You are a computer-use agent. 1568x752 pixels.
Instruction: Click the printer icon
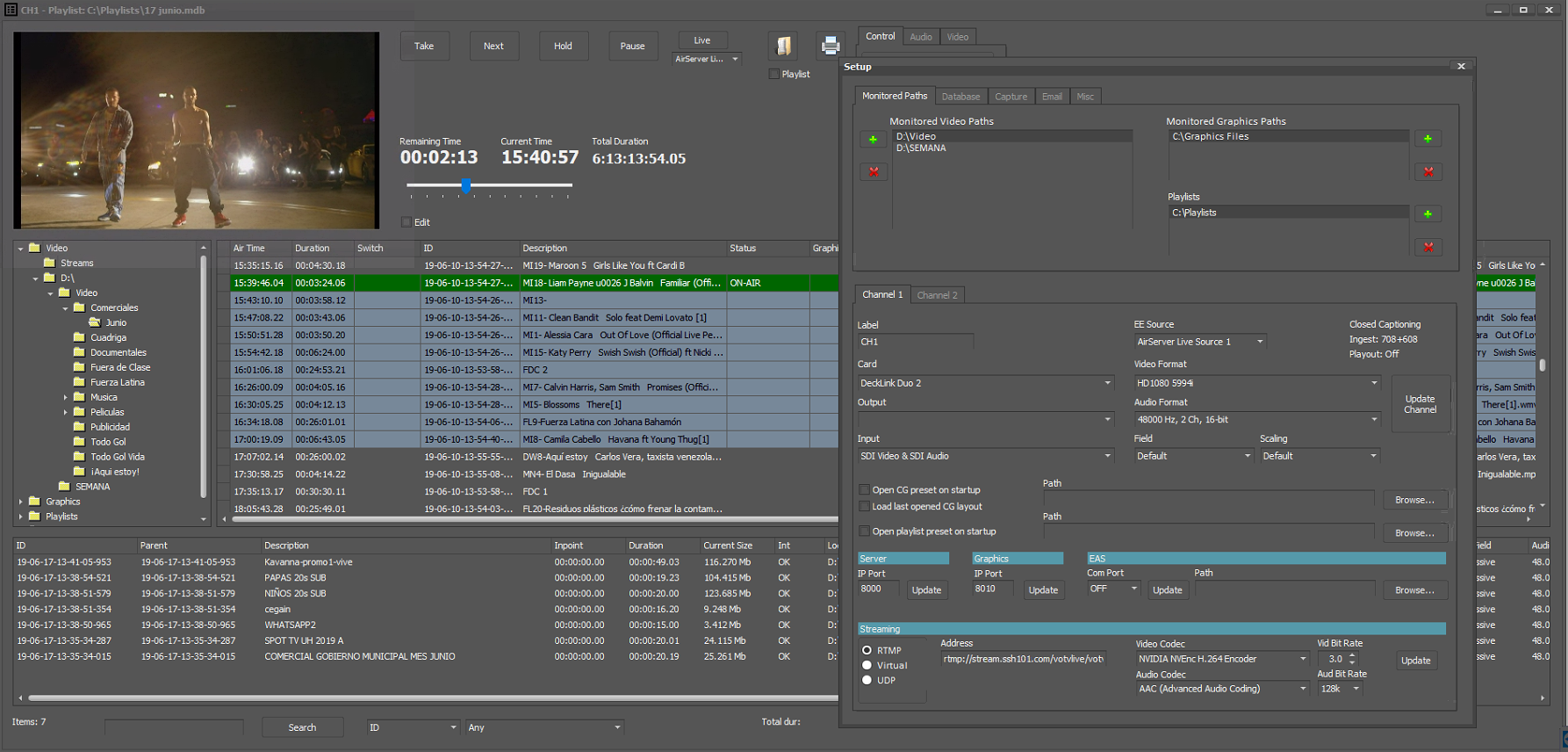(830, 46)
